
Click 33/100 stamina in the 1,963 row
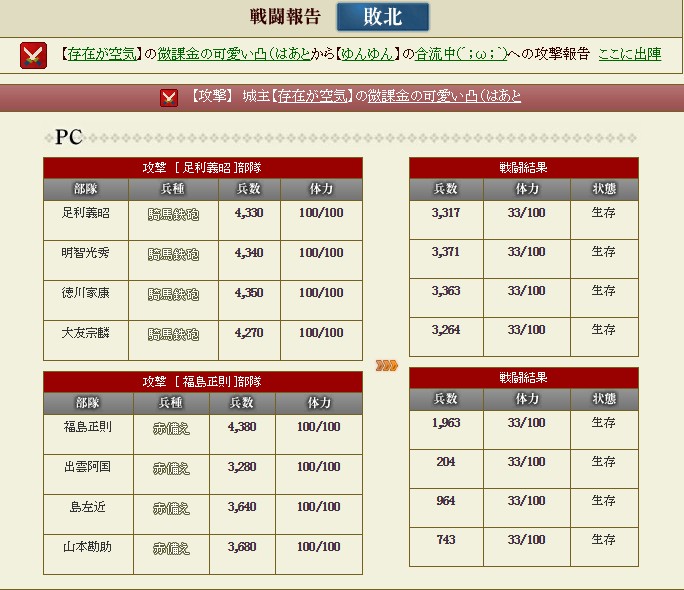click(527, 423)
